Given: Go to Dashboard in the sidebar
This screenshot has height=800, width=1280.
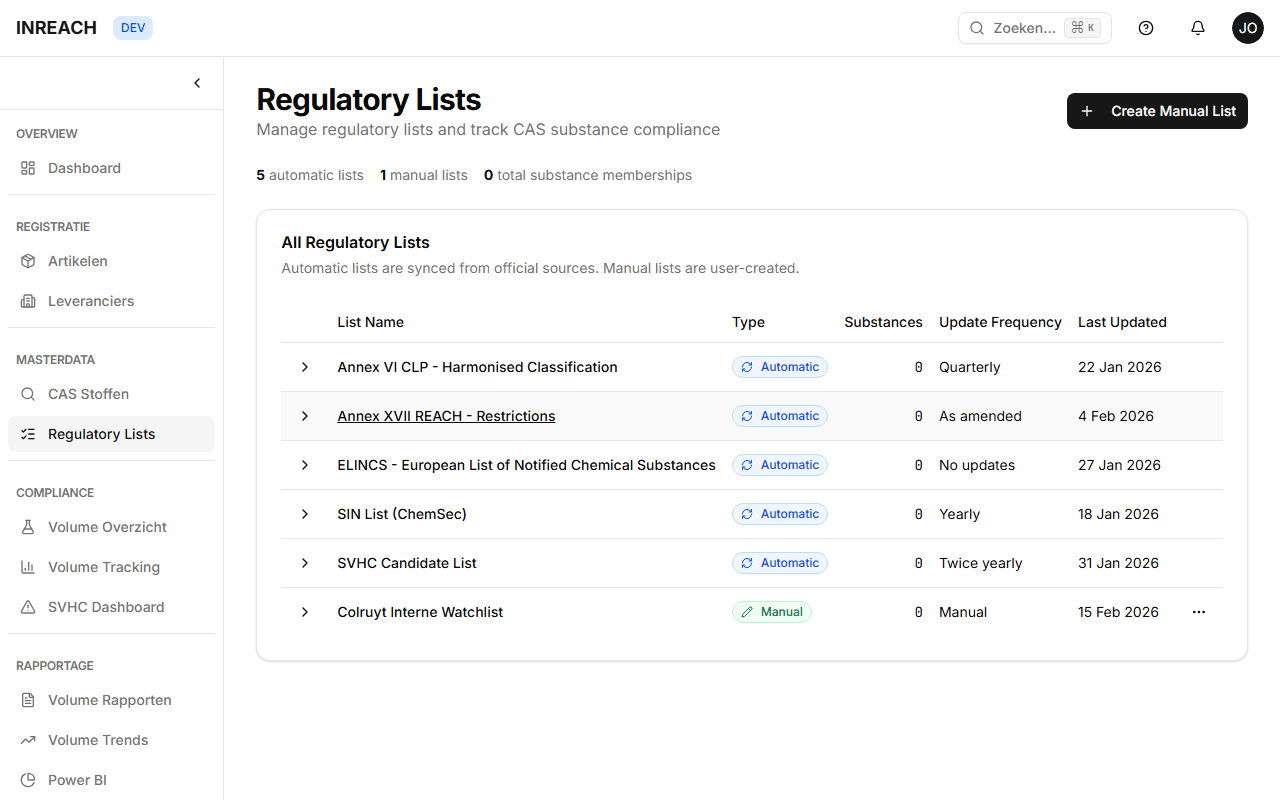Looking at the screenshot, I should click(84, 168).
